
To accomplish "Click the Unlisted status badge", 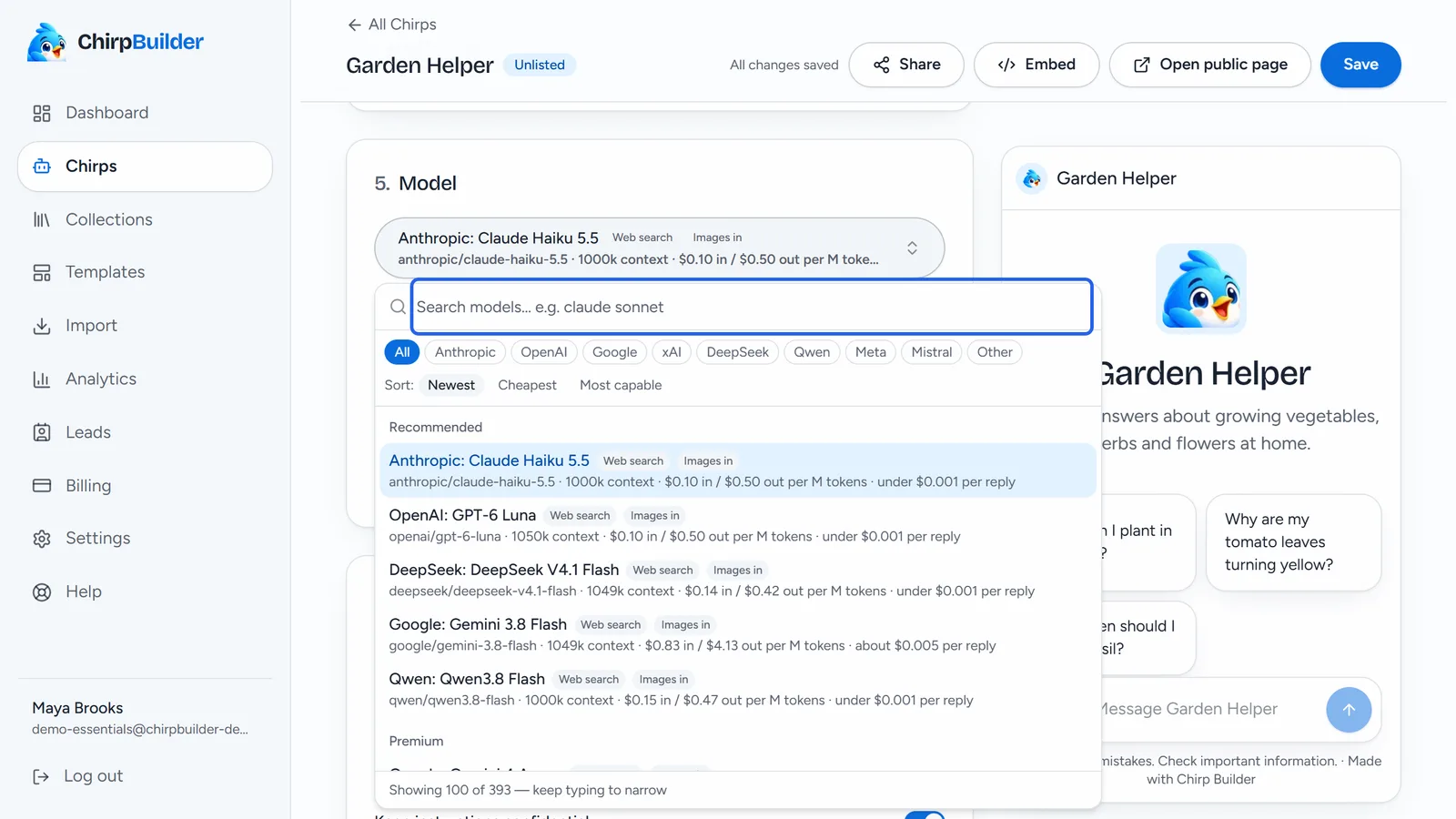I will click(540, 65).
